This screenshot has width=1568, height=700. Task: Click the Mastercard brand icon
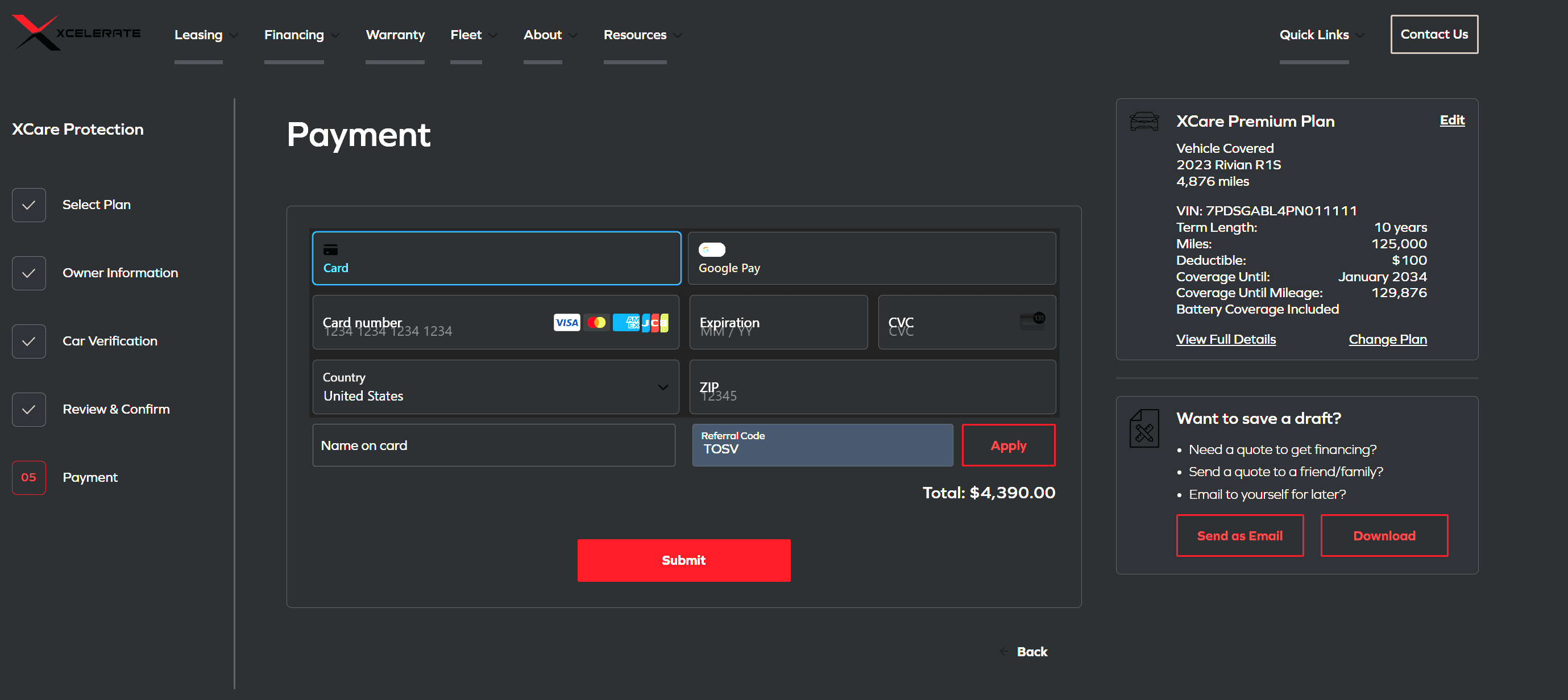pos(596,322)
